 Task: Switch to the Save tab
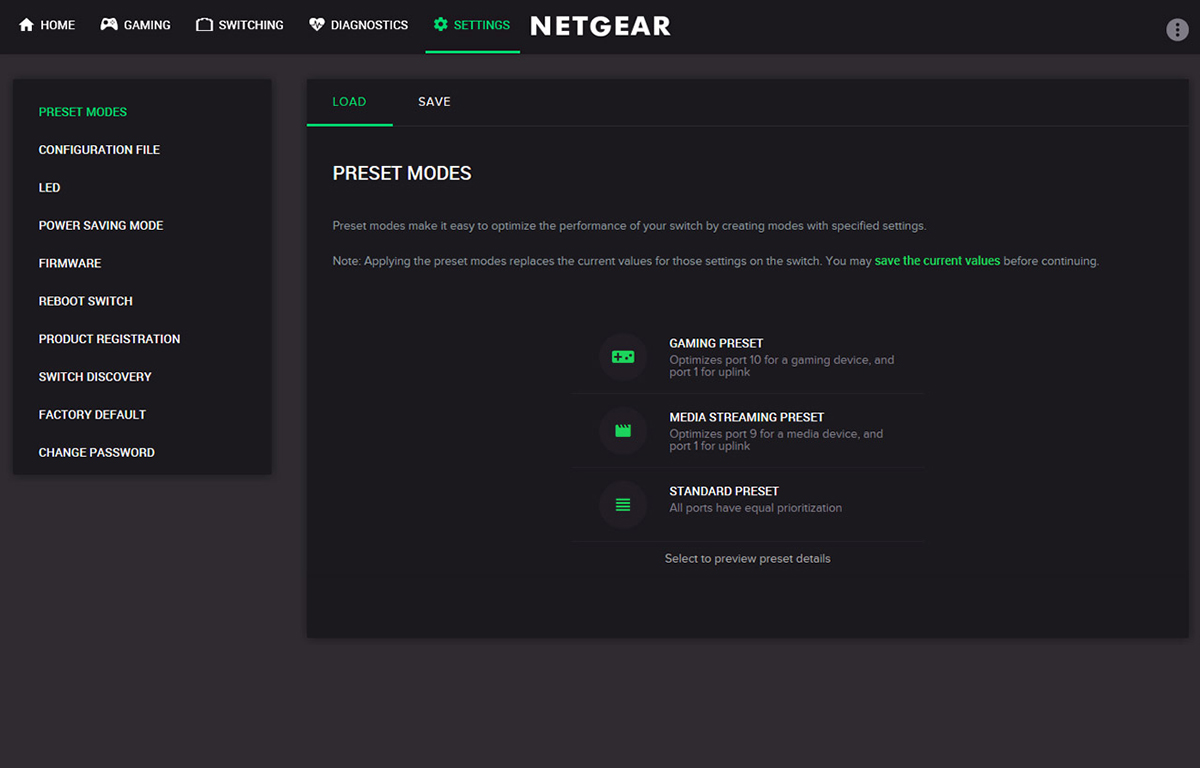click(434, 102)
